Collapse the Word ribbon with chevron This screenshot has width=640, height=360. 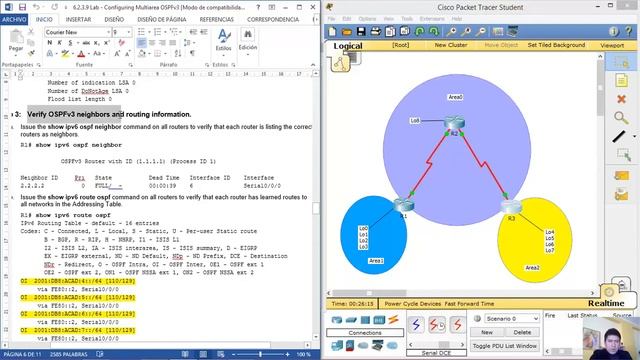(x=313, y=65)
